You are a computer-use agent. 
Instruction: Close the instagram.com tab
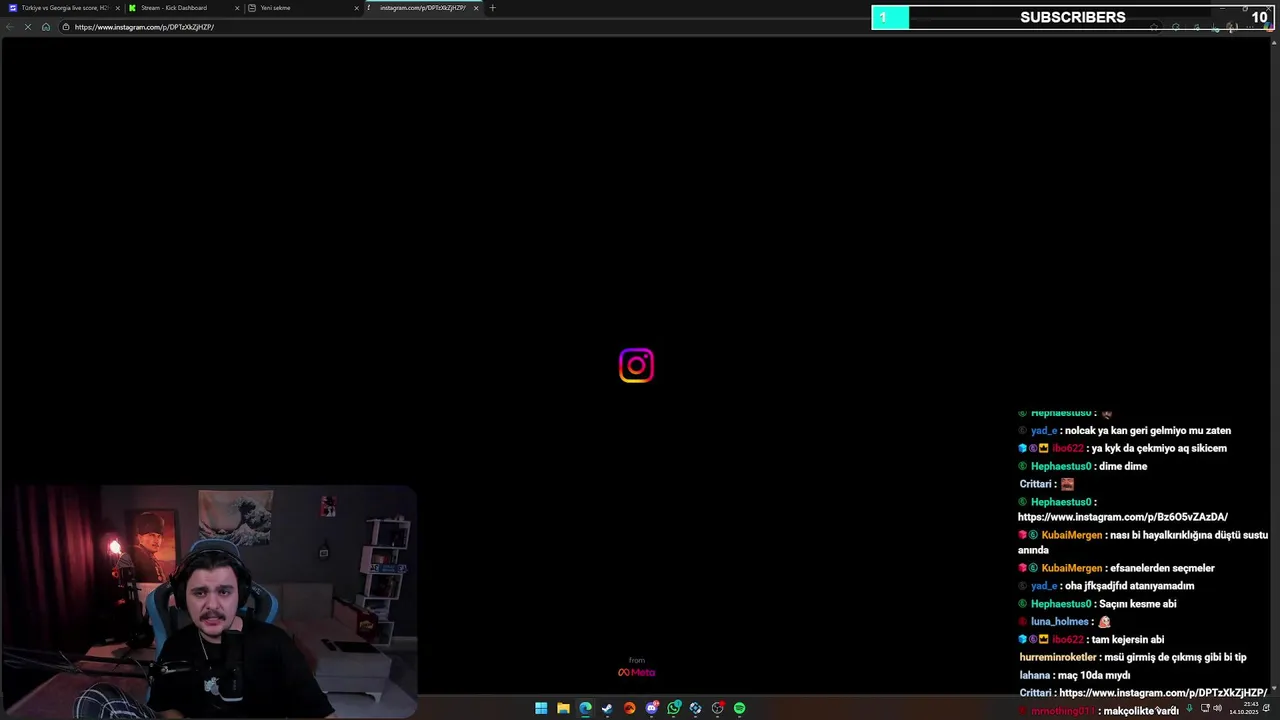(x=476, y=8)
